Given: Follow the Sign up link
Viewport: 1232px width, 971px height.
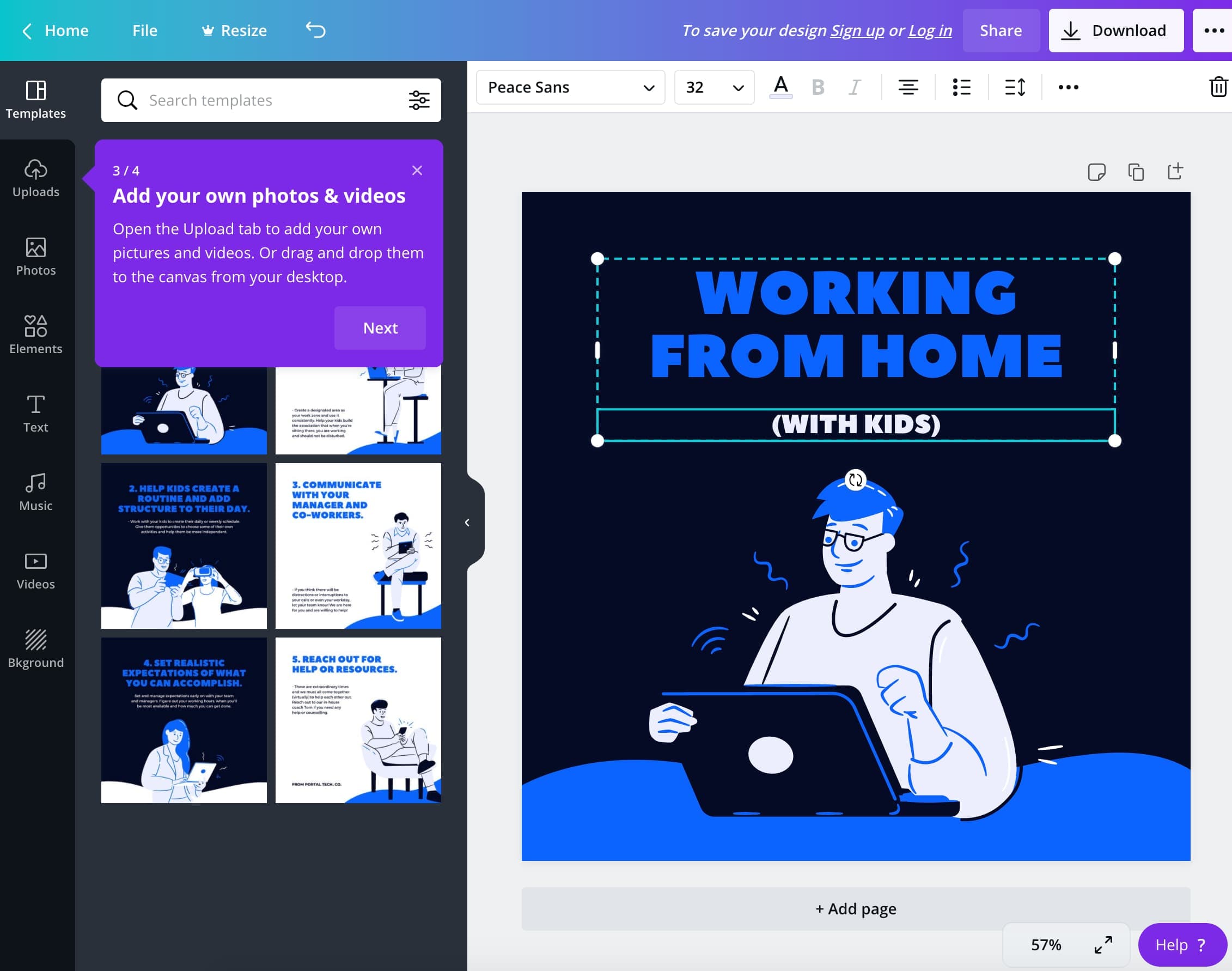Looking at the screenshot, I should pos(857,31).
